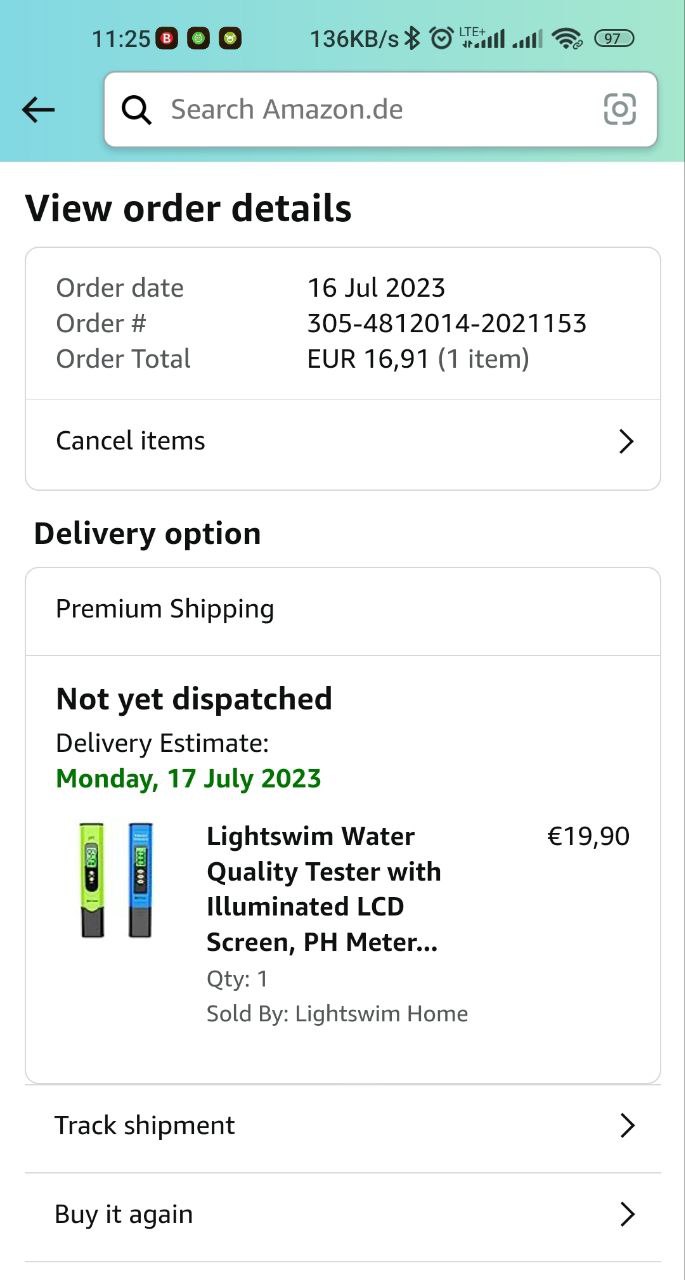Tap the Wi-Fi status icon
685x1280 pixels.
tap(567, 39)
